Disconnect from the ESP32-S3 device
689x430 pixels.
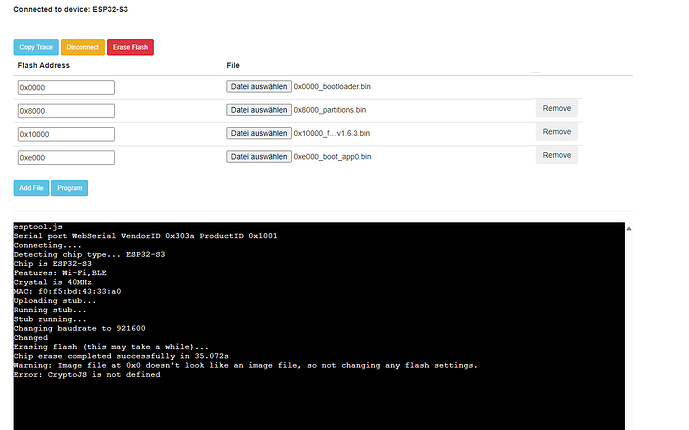pyautogui.click(x=83, y=47)
